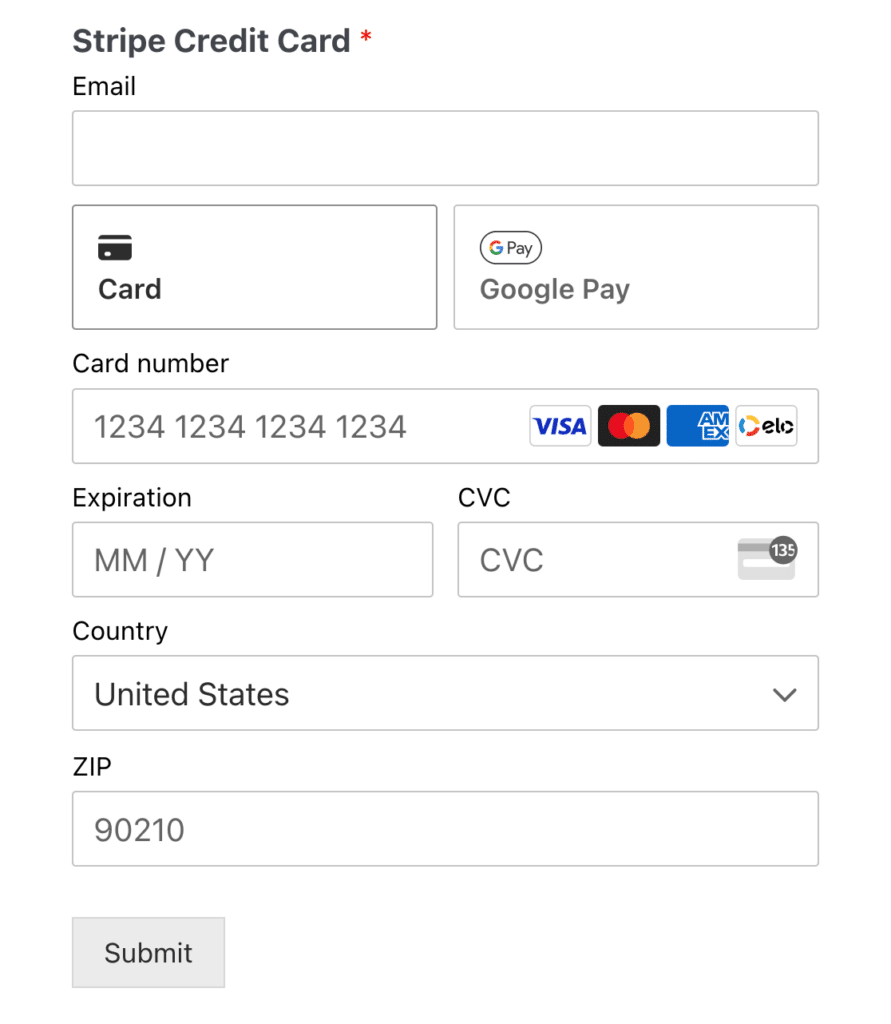The width and height of the screenshot is (891, 1024).
Task: Click the Mastercard brand icon
Action: pos(628,426)
